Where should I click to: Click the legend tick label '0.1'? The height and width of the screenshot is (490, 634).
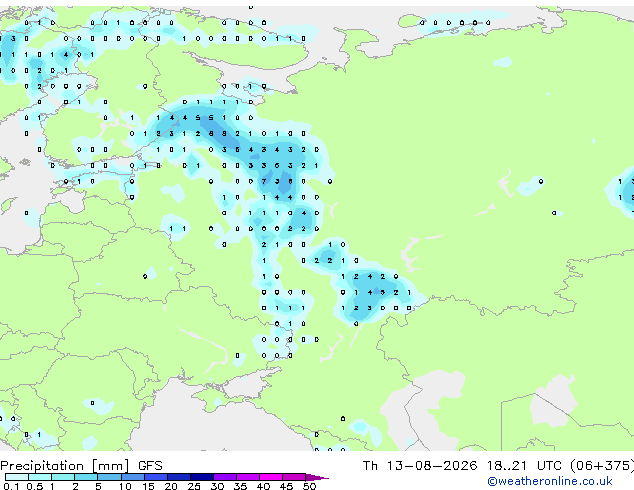click(x=11, y=486)
